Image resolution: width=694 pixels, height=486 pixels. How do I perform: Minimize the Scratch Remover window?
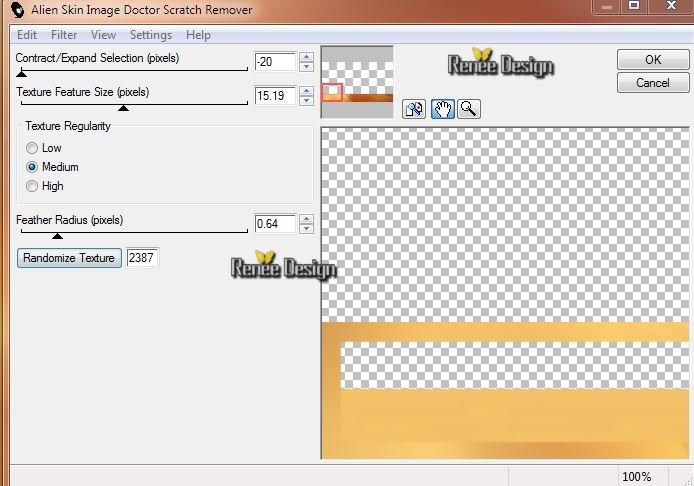(607, 6)
